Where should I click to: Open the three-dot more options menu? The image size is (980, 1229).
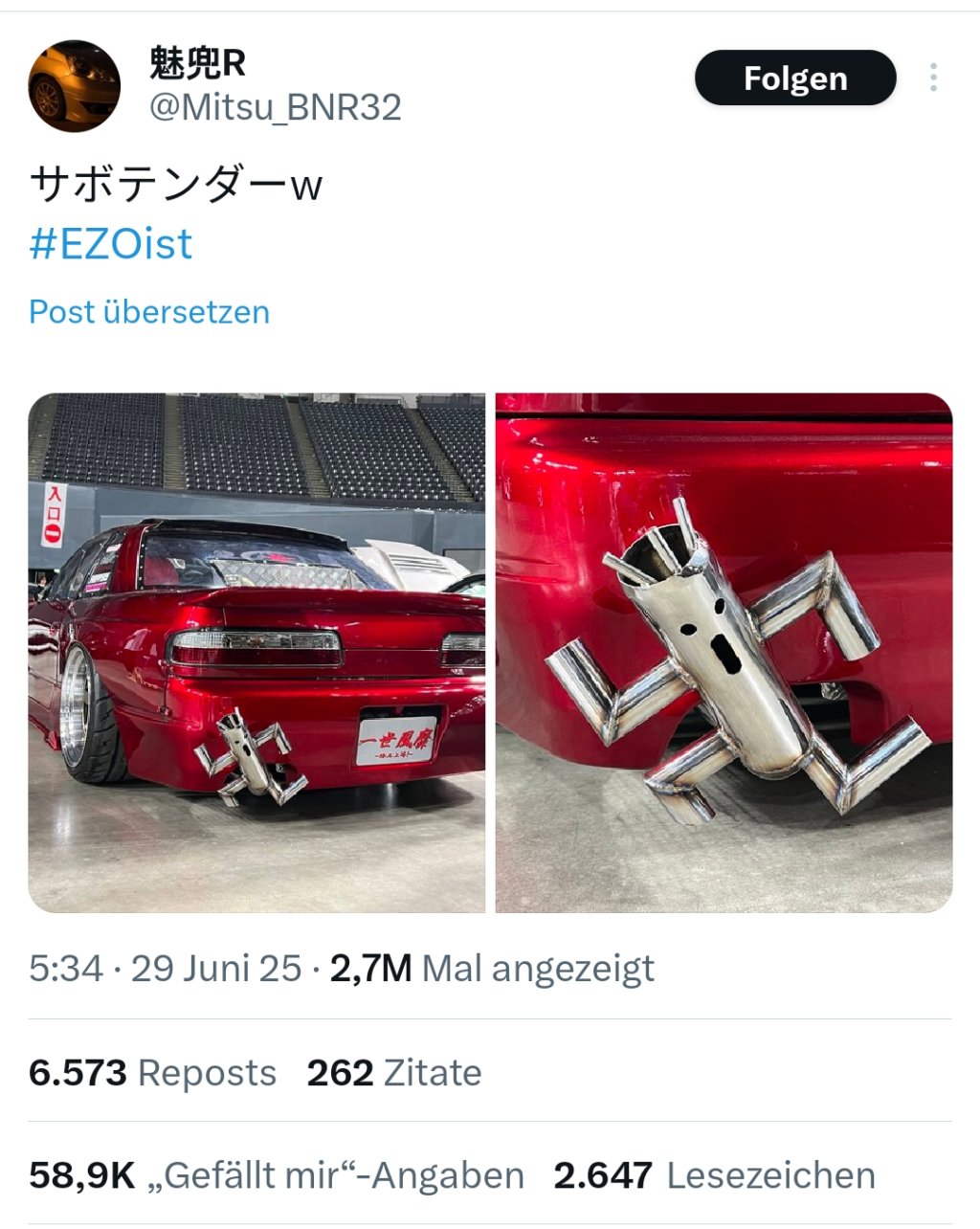point(933,78)
